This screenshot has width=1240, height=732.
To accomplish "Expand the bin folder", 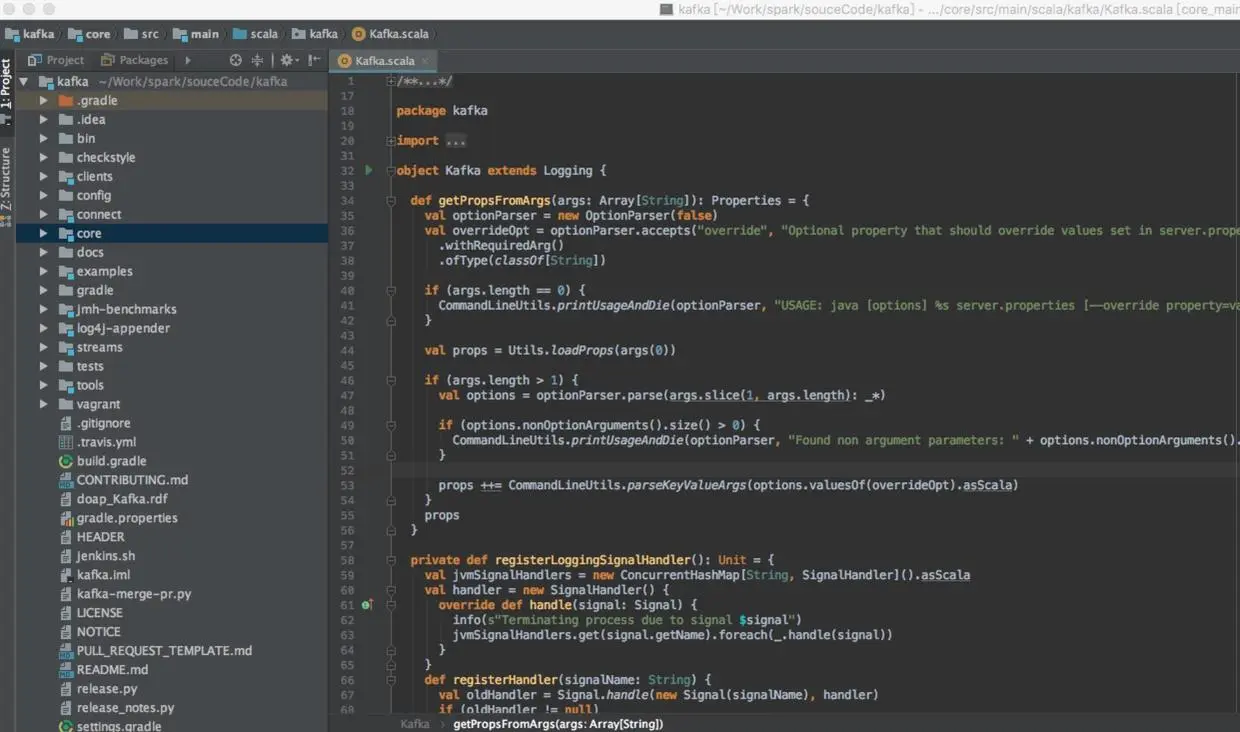I will pos(43,139).
